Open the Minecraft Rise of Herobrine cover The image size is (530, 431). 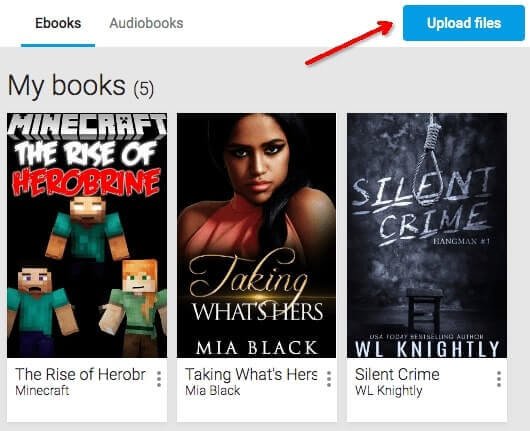click(x=87, y=235)
